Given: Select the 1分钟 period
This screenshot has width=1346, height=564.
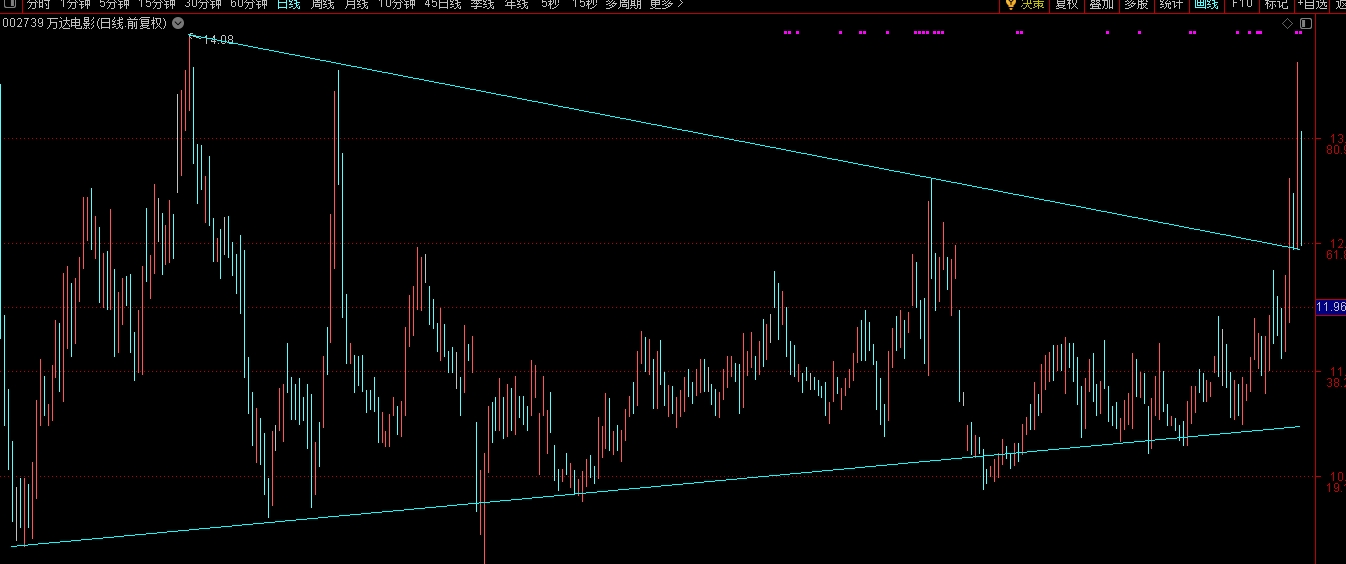Looking at the screenshot, I should coord(74,4).
